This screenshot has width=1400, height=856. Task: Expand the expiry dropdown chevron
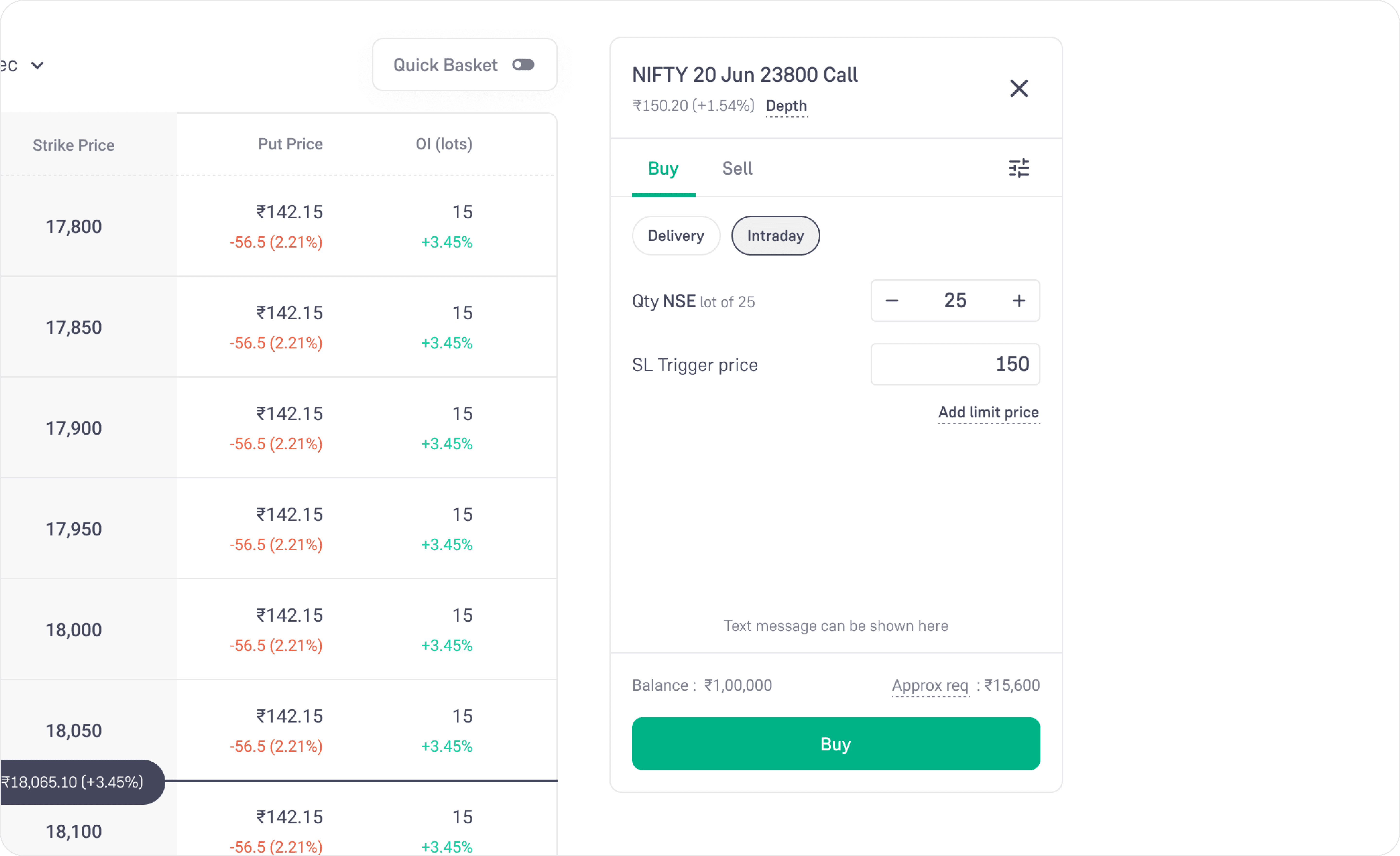[x=37, y=65]
